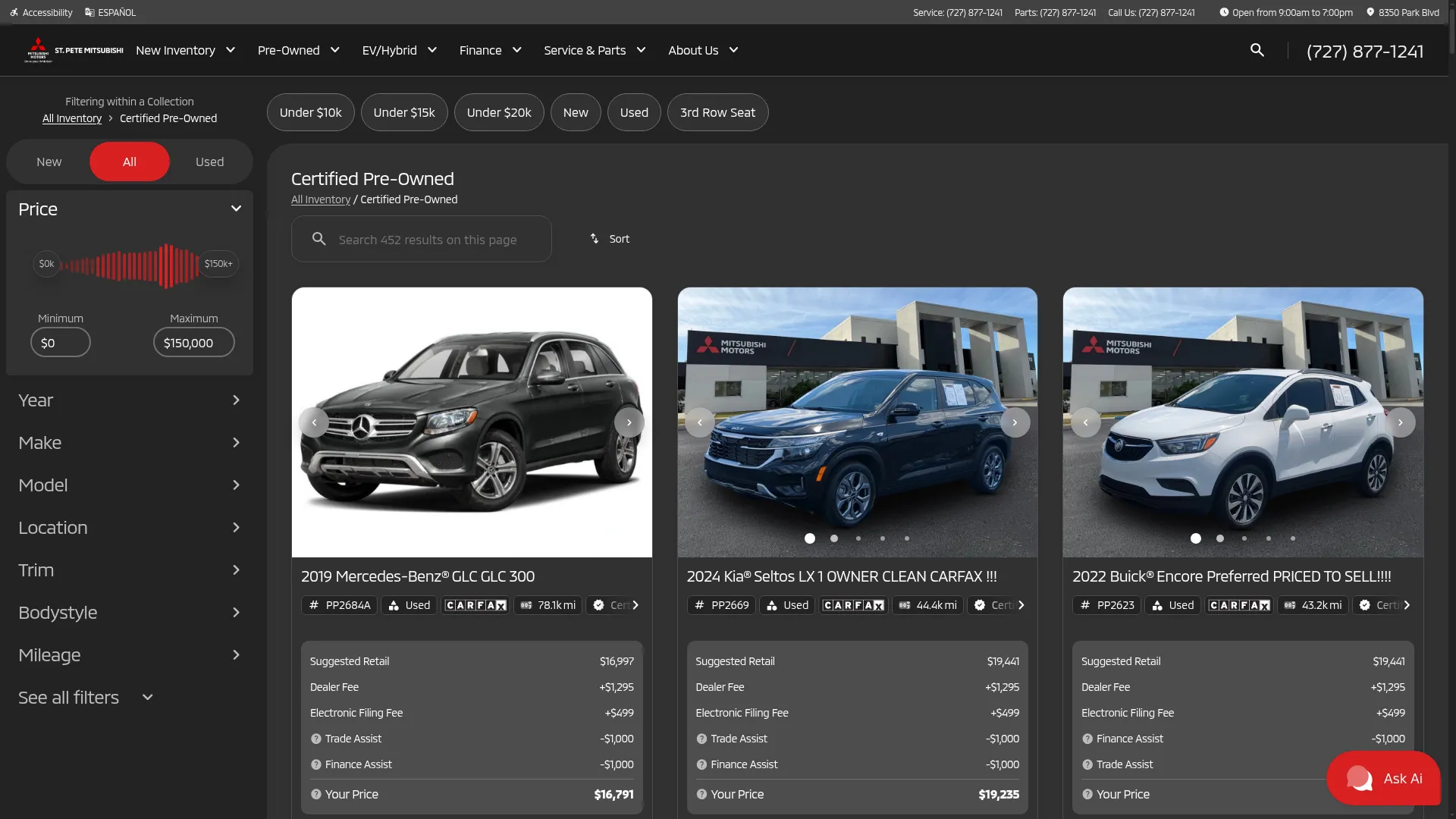Click the clock icon for opening hours
Screen dimensions: 1456x819
click(1223, 12)
